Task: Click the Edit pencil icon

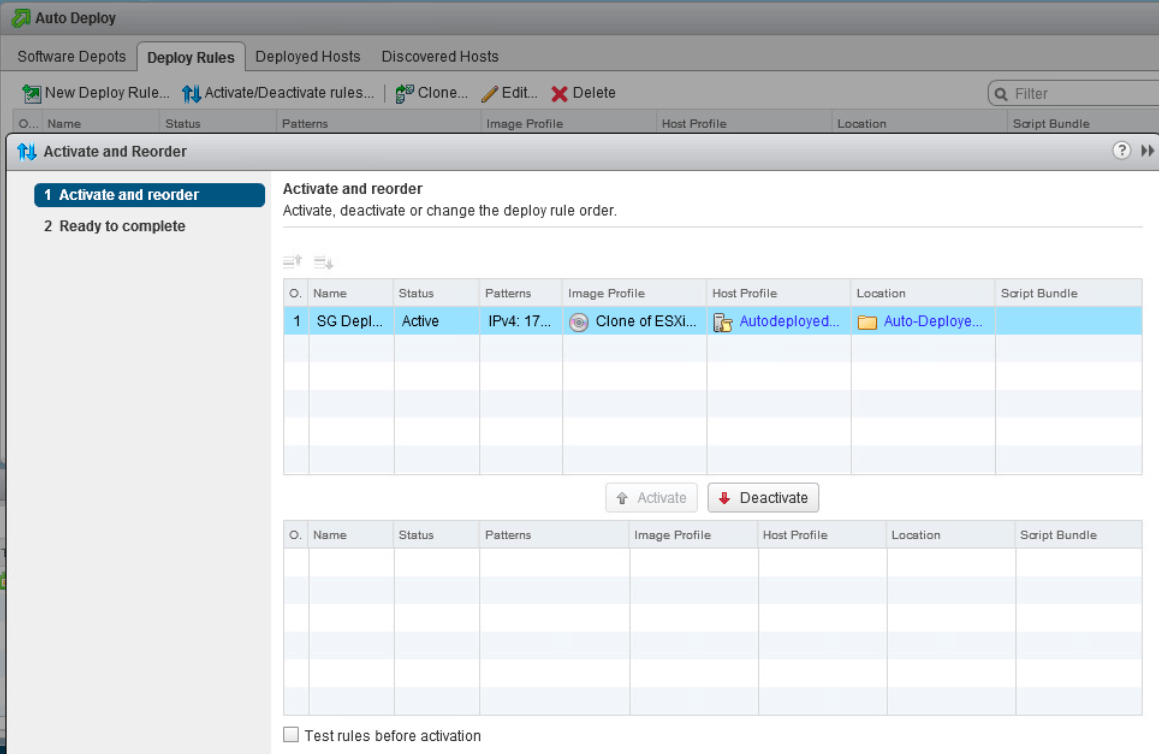Action: coord(489,93)
